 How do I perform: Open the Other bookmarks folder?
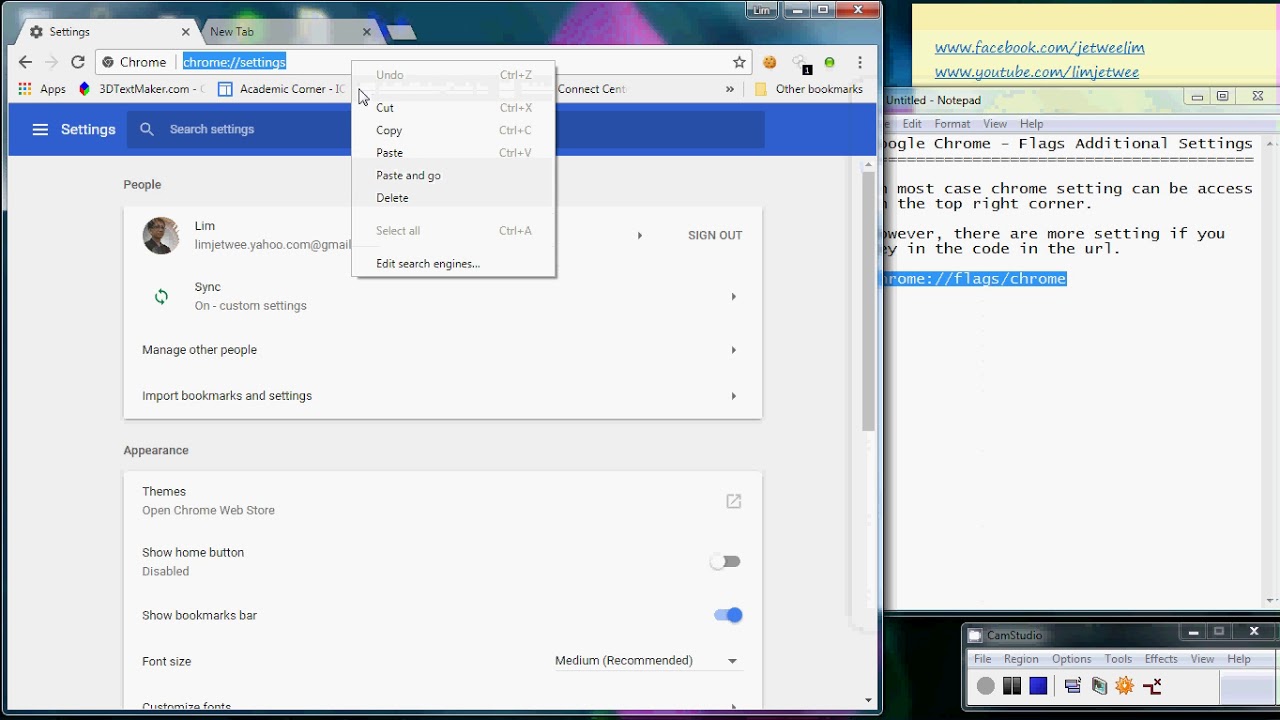tap(808, 89)
